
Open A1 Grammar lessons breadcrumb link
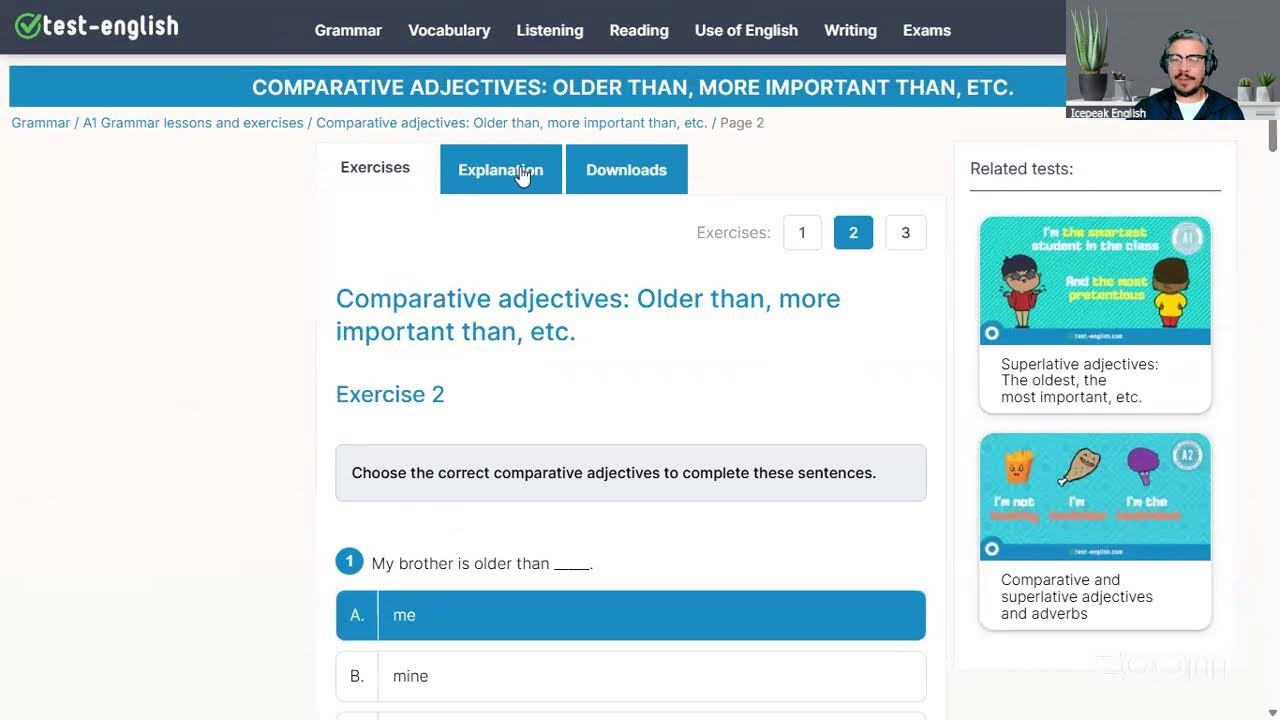193,123
